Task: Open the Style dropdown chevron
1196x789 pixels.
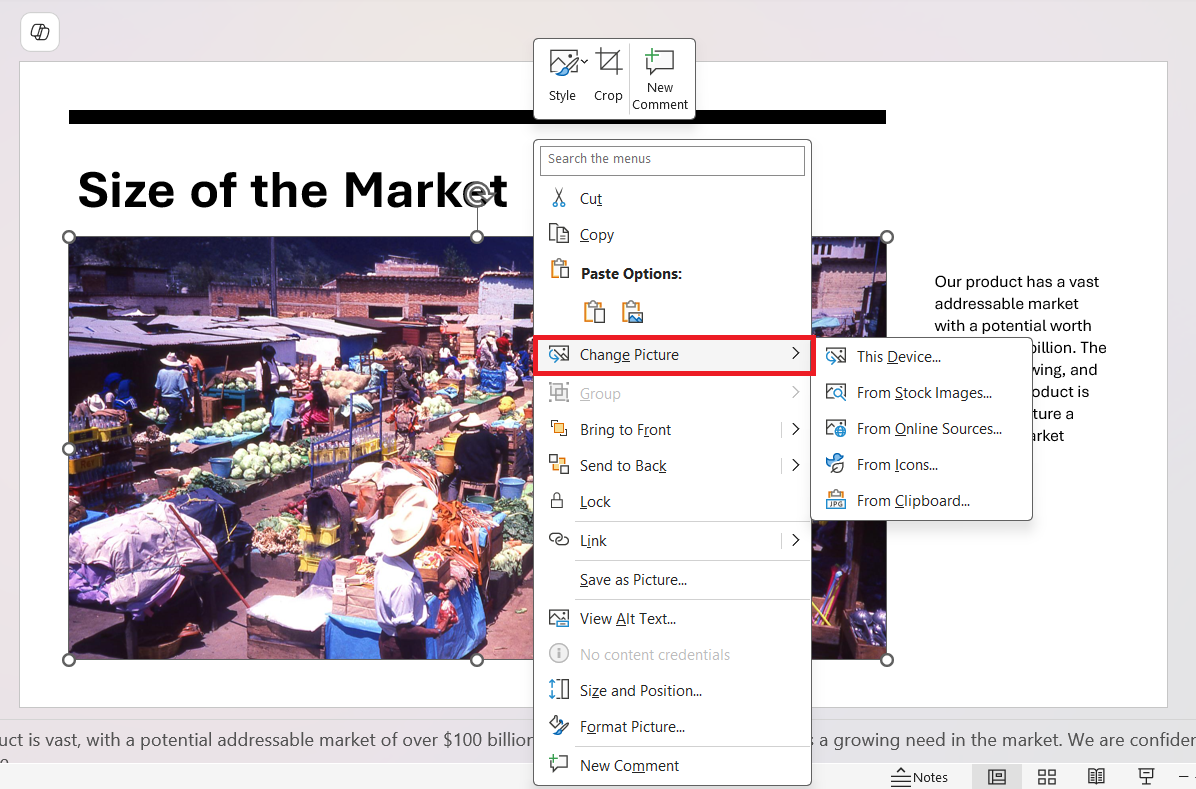Action: tap(584, 62)
